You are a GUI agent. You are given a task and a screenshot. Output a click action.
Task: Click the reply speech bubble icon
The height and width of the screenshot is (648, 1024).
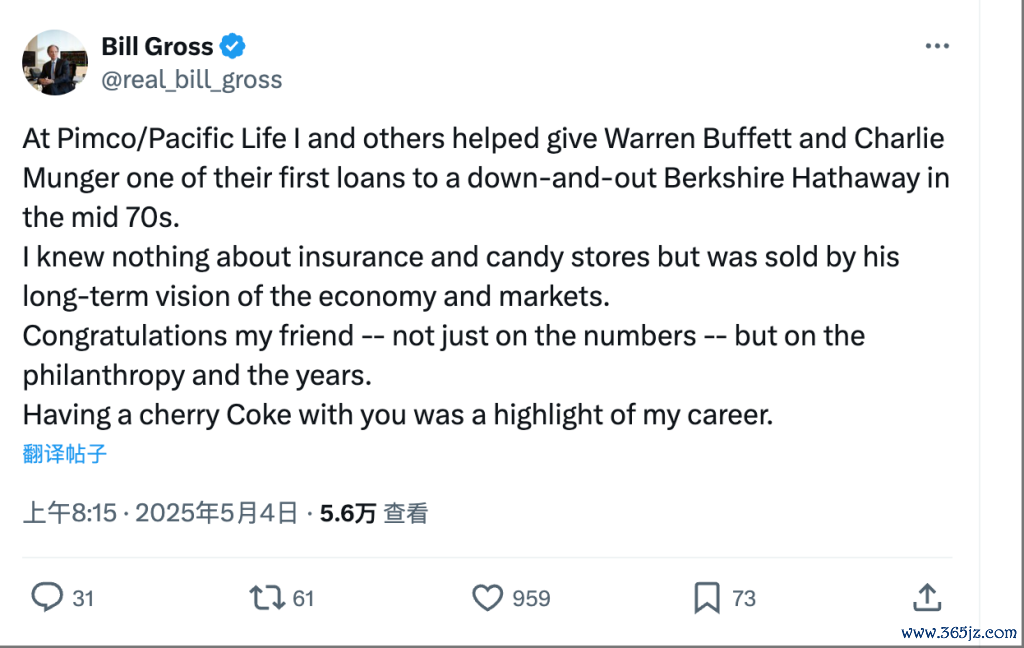[47, 597]
